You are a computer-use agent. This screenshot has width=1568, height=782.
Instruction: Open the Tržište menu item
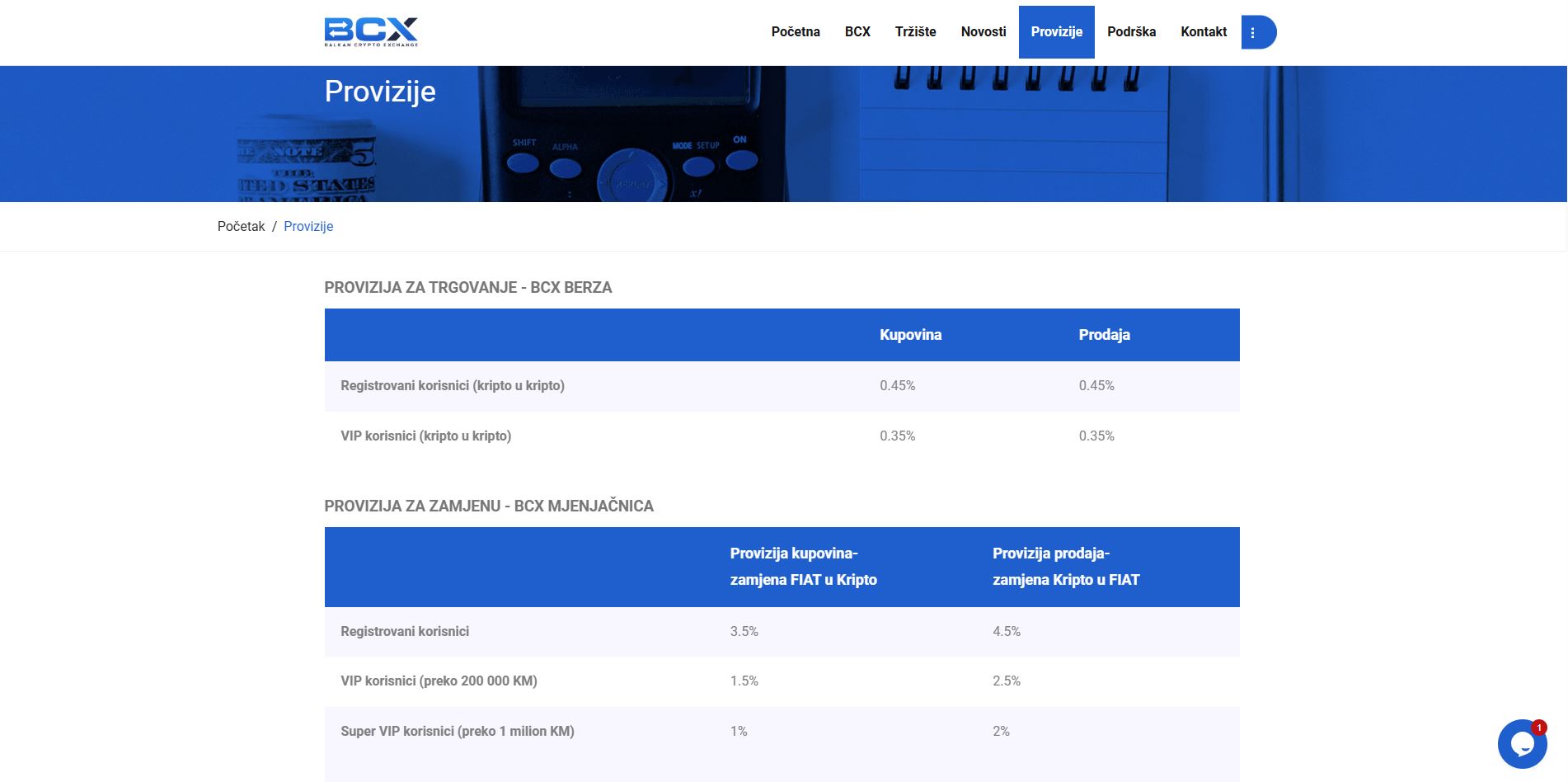point(914,31)
